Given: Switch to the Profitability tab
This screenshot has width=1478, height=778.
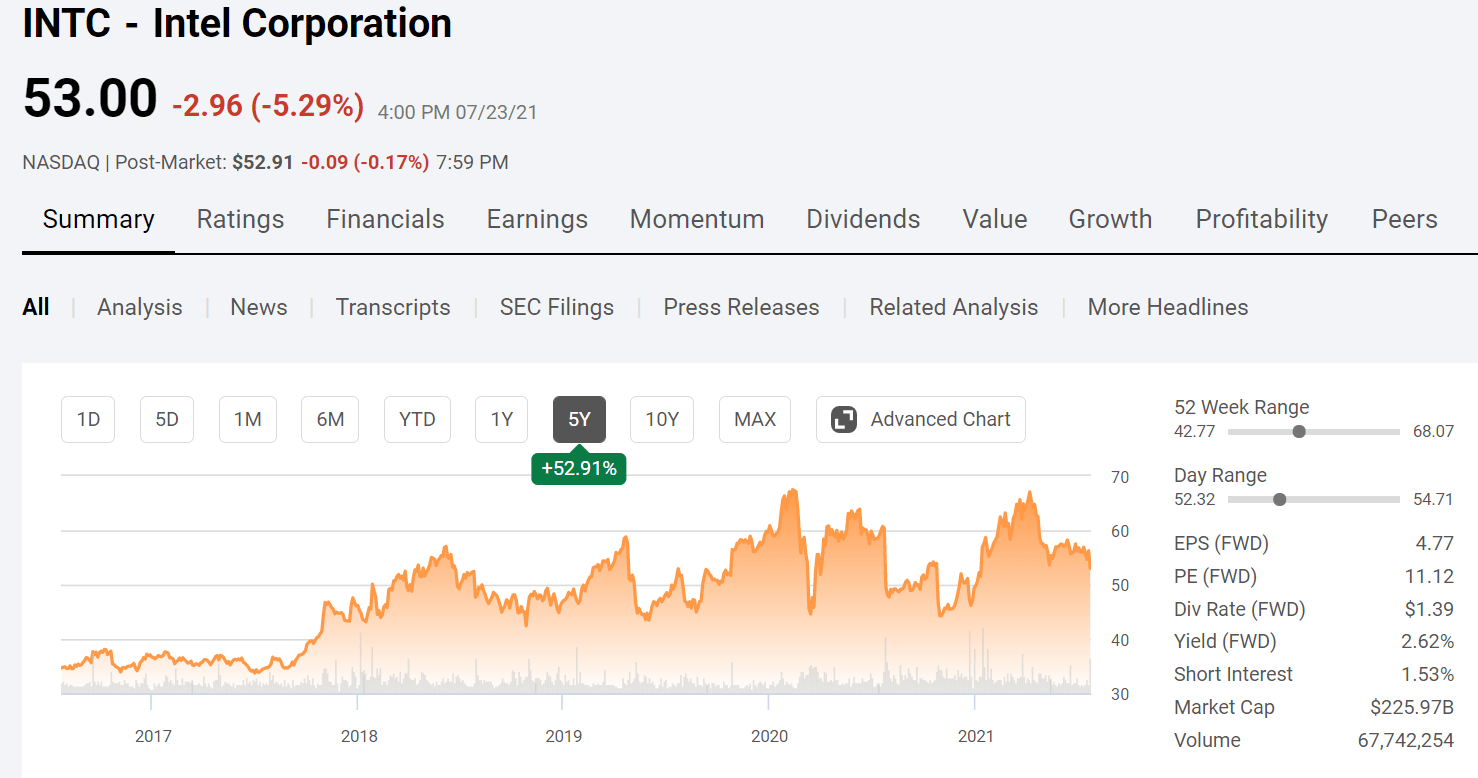Looking at the screenshot, I should pos(1261,219).
